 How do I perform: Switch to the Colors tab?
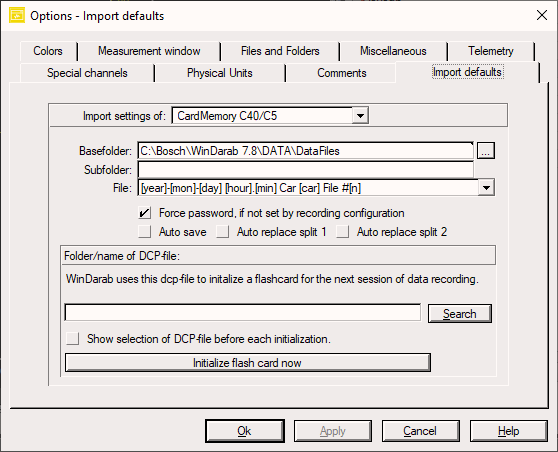coord(48,51)
